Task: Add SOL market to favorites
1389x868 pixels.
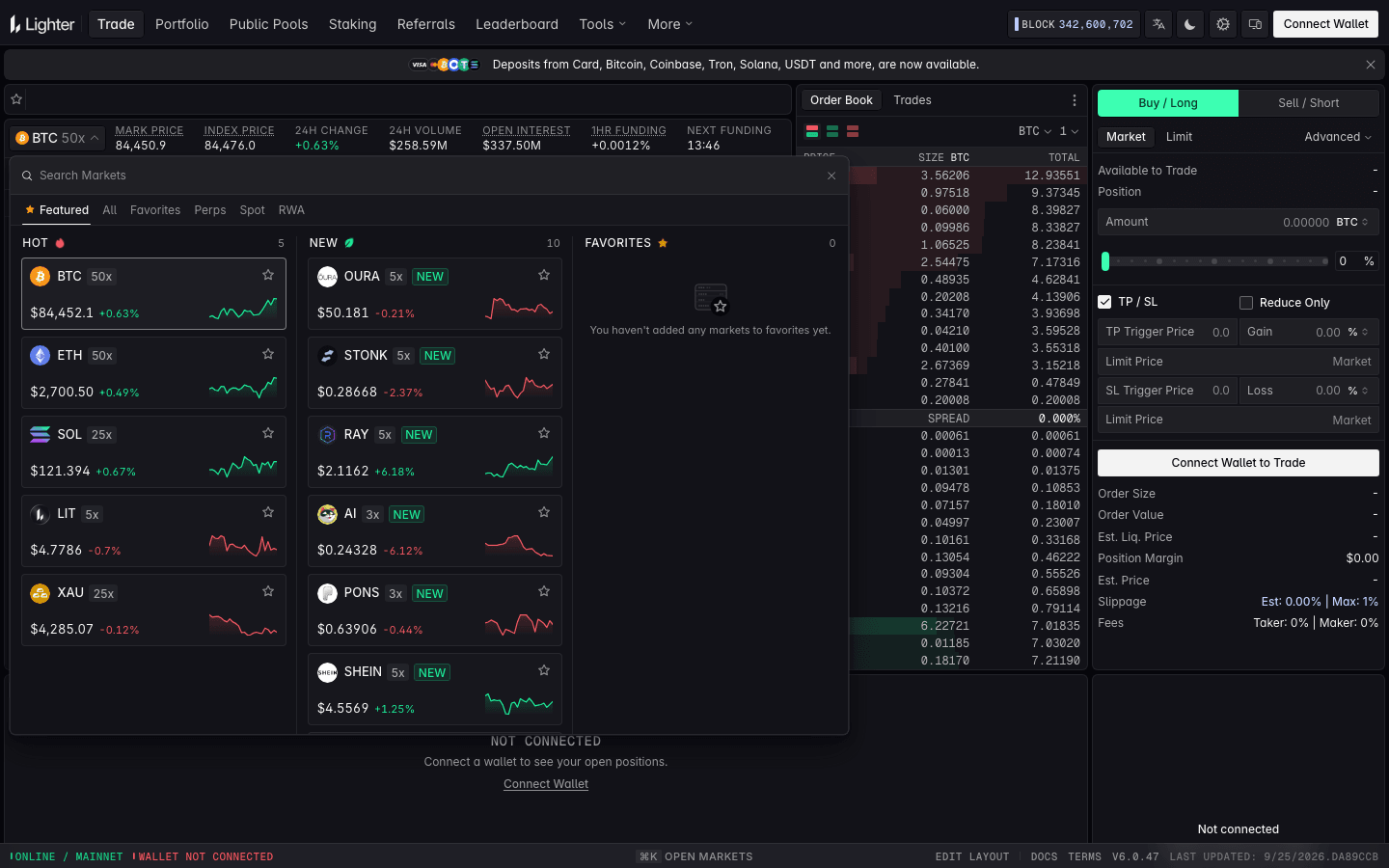Action: [268, 433]
